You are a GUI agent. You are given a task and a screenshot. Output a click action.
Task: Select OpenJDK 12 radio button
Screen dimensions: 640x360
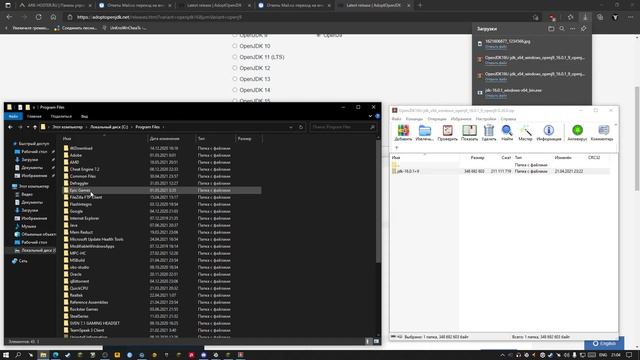(x=235, y=68)
